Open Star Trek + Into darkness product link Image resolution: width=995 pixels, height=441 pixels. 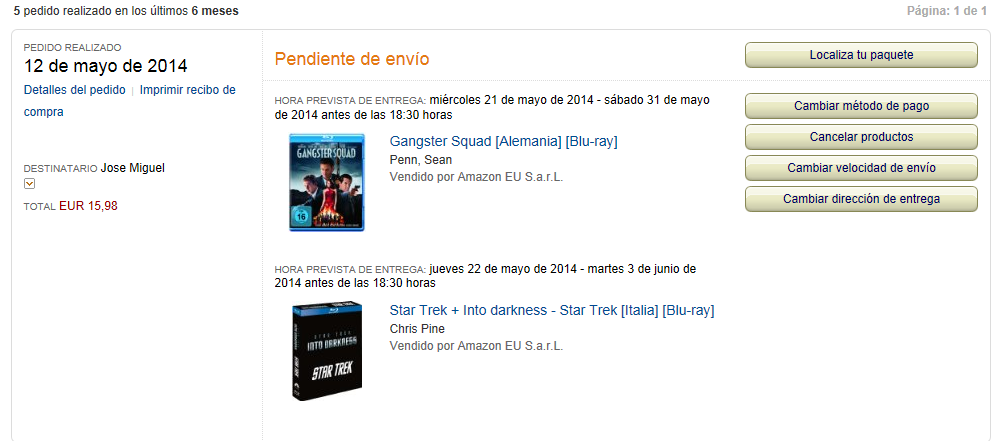[551, 311]
